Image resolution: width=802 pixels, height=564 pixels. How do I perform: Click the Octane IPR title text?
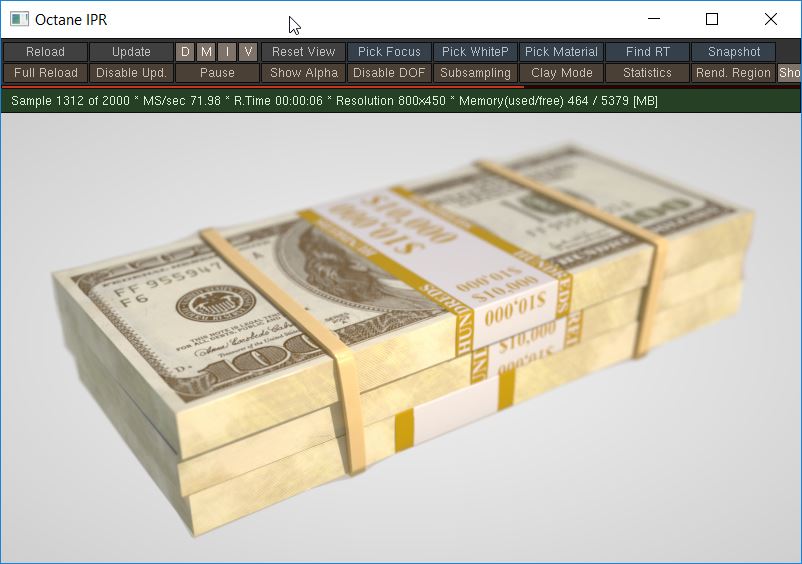point(71,19)
